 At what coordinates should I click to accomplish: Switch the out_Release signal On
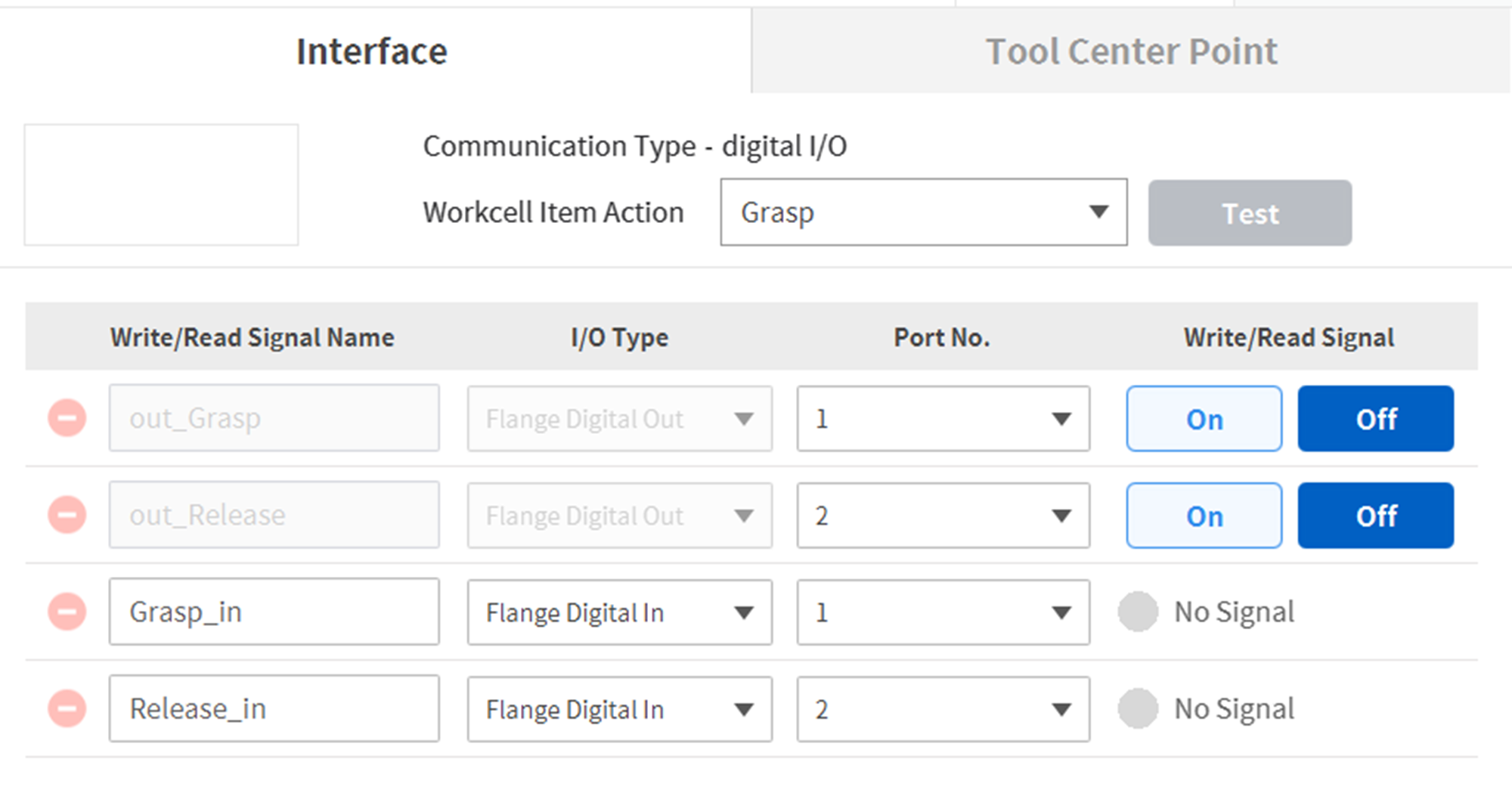pyautogui.click(x=1204, y=516)
